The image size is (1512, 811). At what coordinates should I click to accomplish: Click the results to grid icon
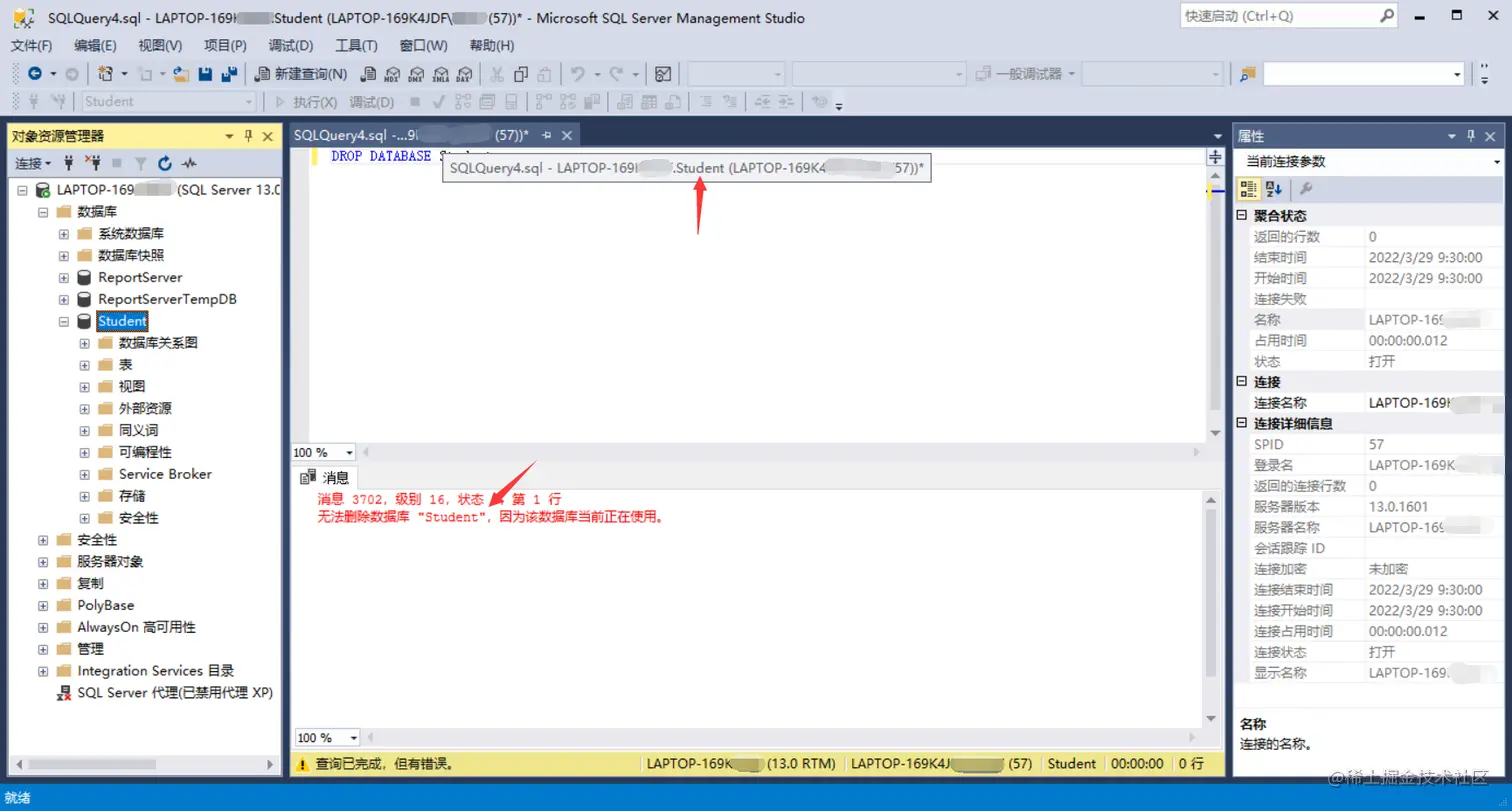click(649, 101)
